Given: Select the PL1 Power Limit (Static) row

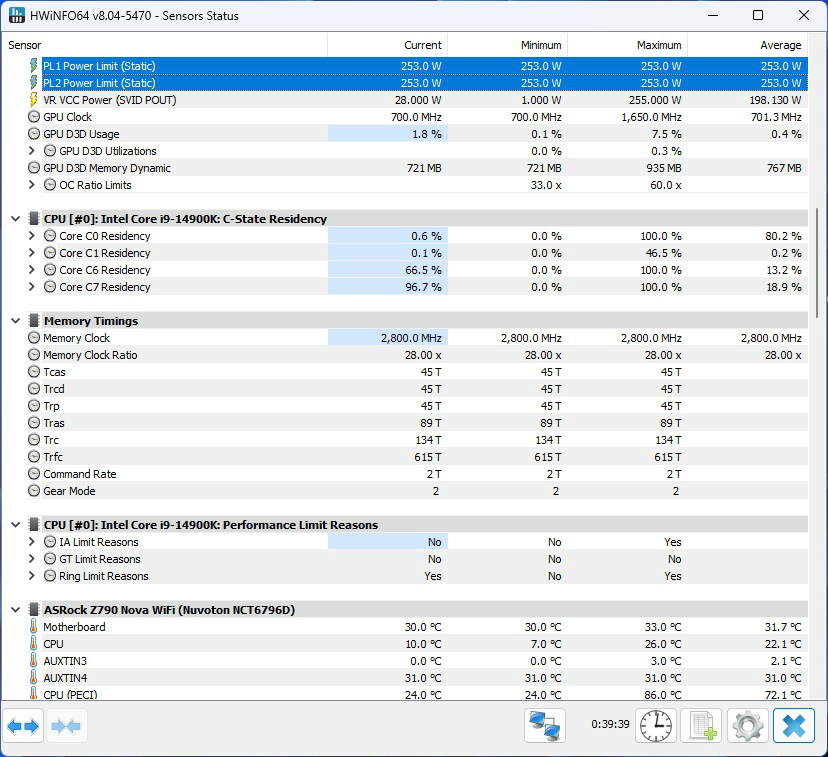Looking at the screenshot, I should coord(99,66).
